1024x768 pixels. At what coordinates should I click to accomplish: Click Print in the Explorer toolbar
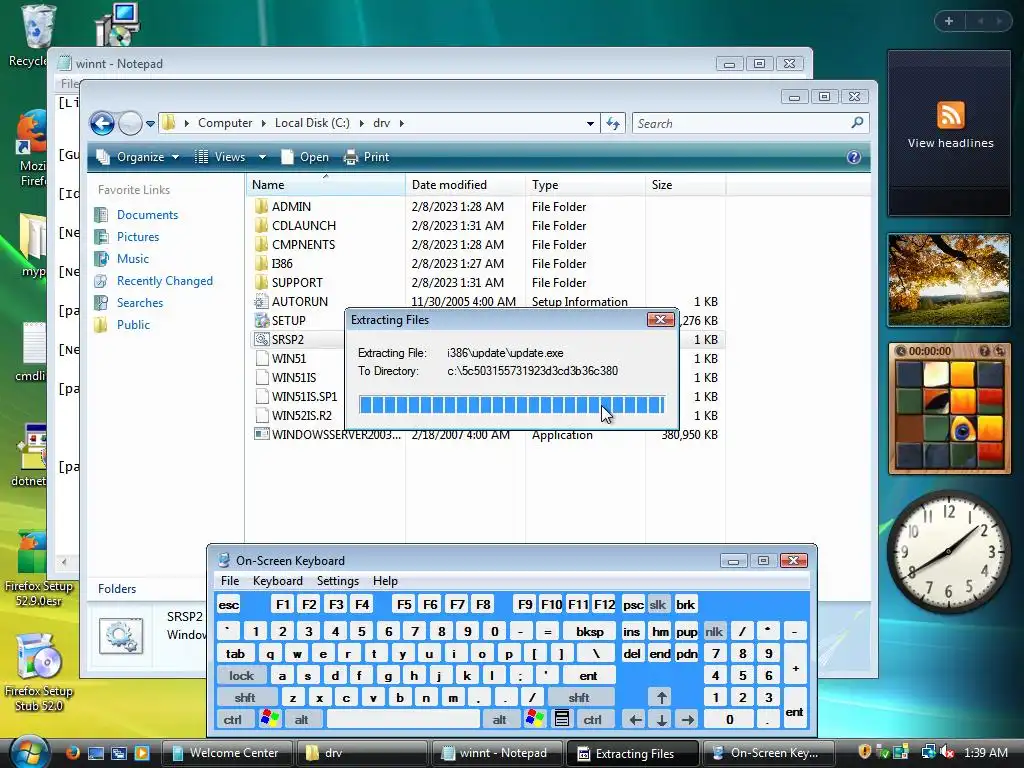(x=366, y=157)
